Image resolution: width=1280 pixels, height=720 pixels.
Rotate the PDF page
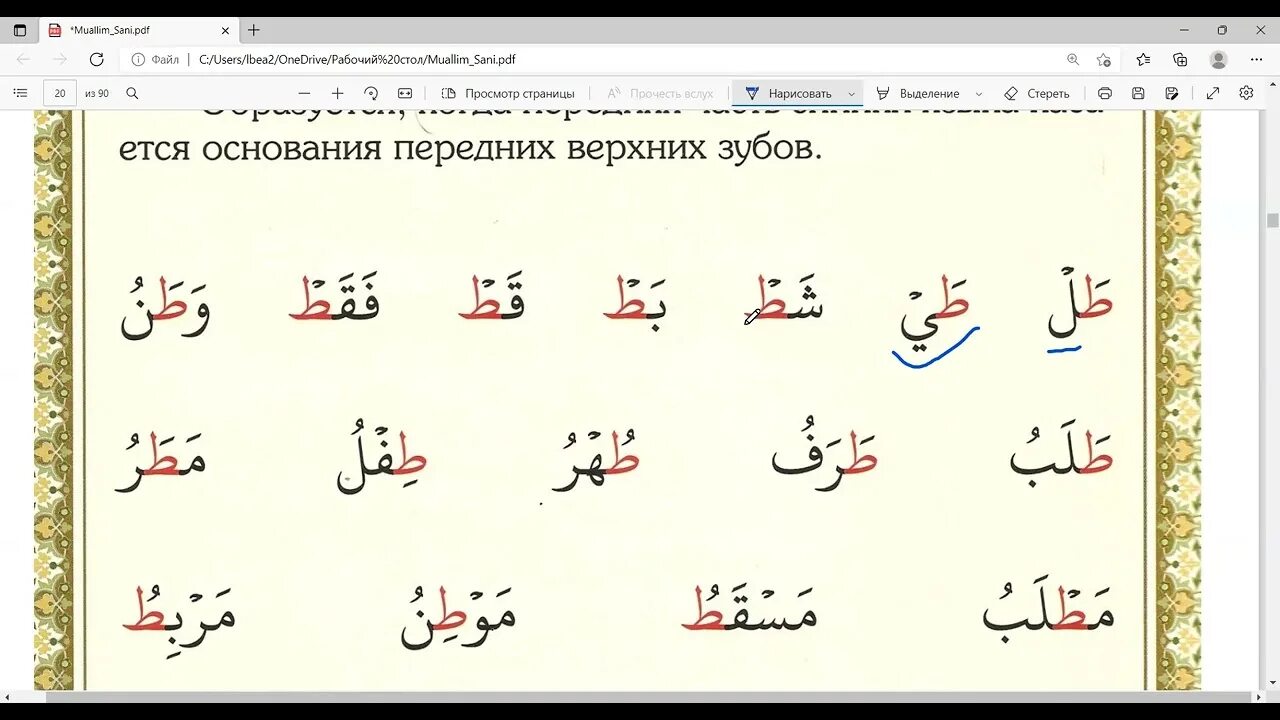[x=371, y=93]
